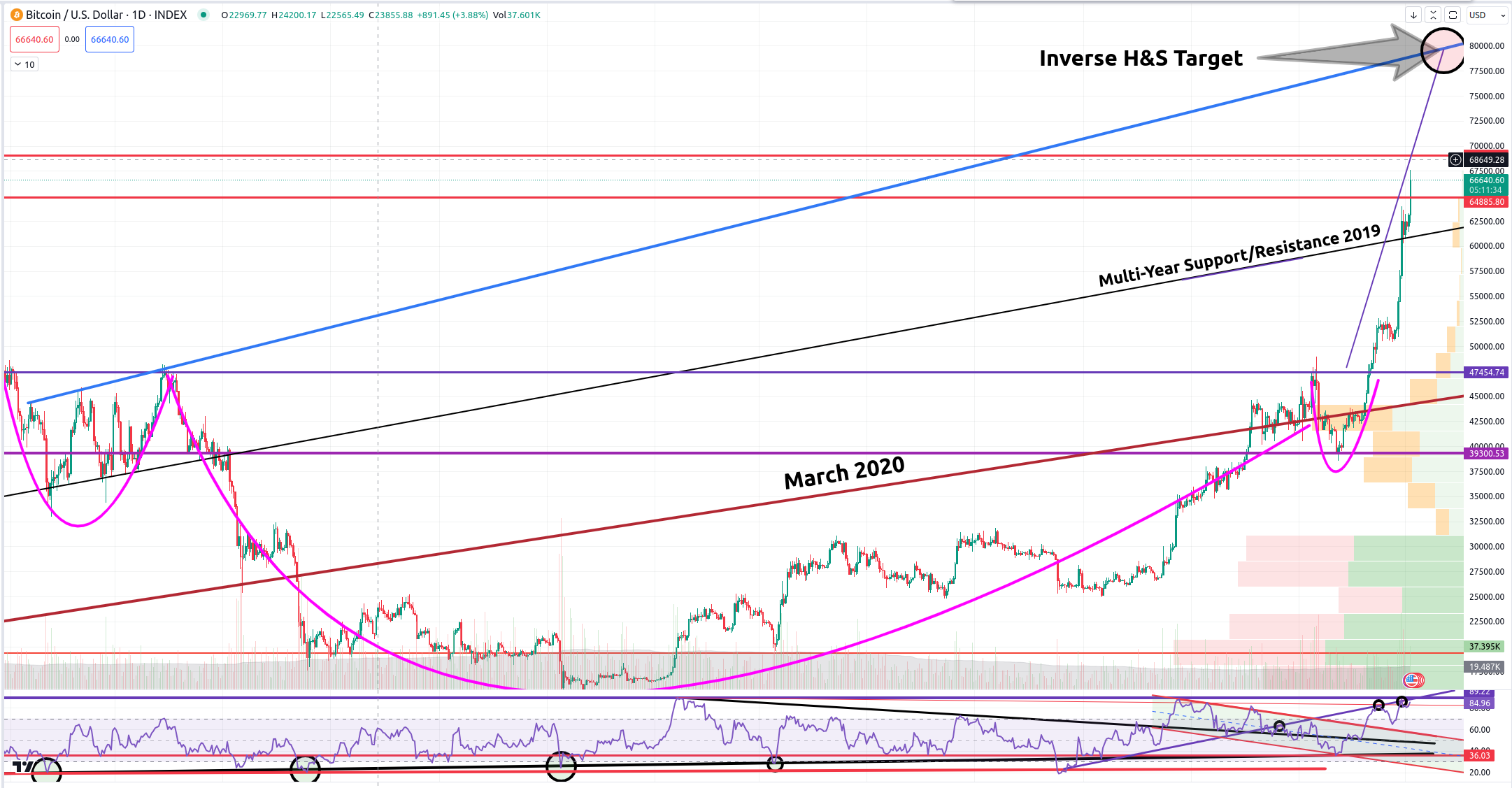Click the fullscreen frame icon
This screenshot has height=788, width=1512.
pyautogui.click(x=1453, y=15)
